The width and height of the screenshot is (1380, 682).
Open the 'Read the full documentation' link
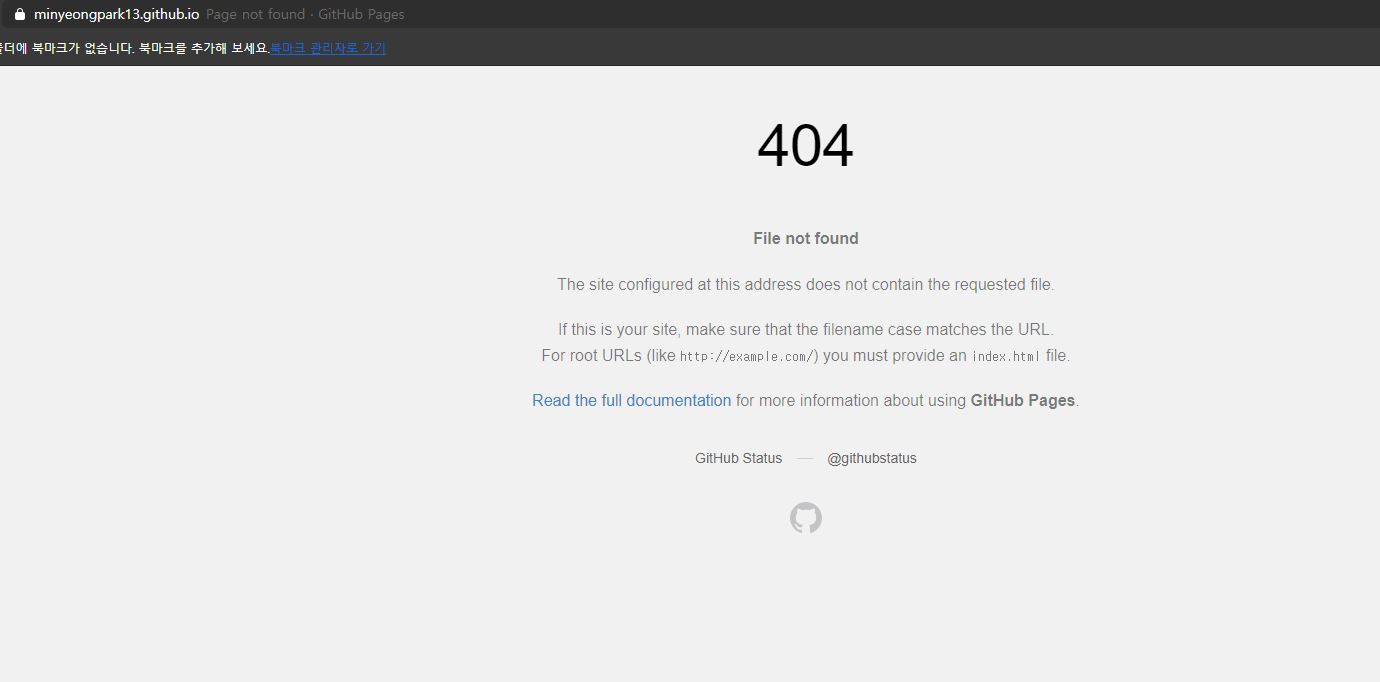(x=631, y=400)
